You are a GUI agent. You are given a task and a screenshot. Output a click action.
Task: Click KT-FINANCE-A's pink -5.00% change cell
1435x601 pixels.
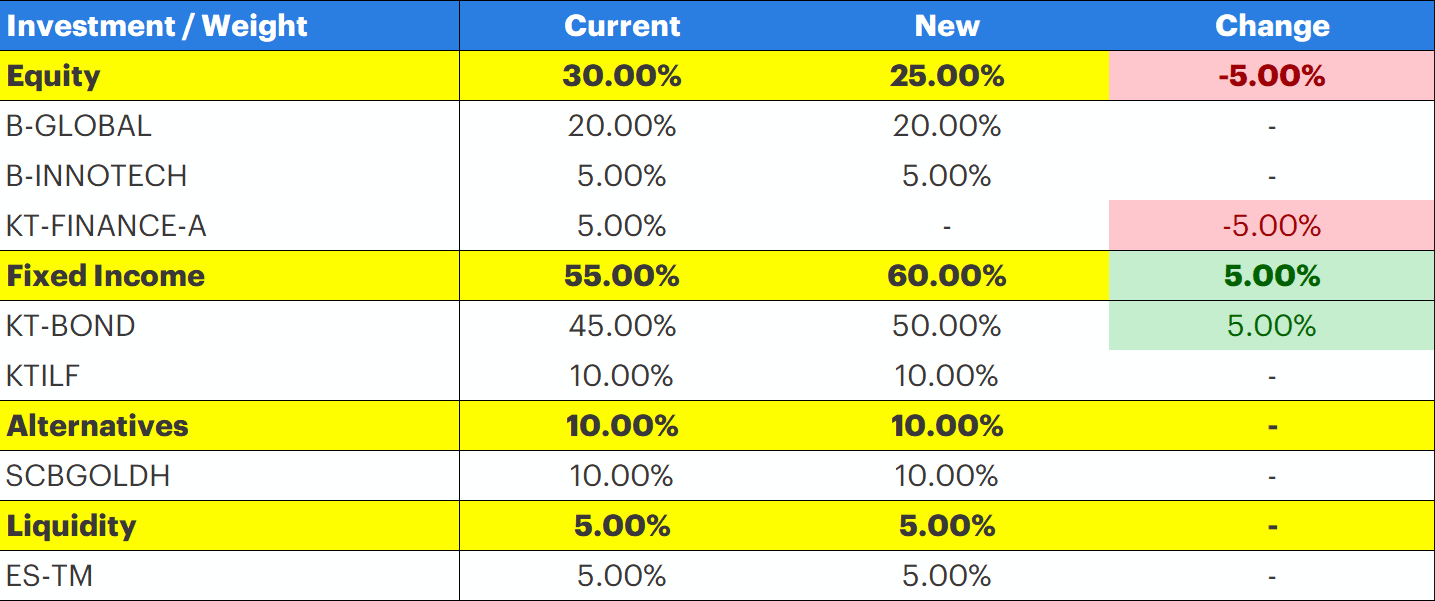point(1271,226)
